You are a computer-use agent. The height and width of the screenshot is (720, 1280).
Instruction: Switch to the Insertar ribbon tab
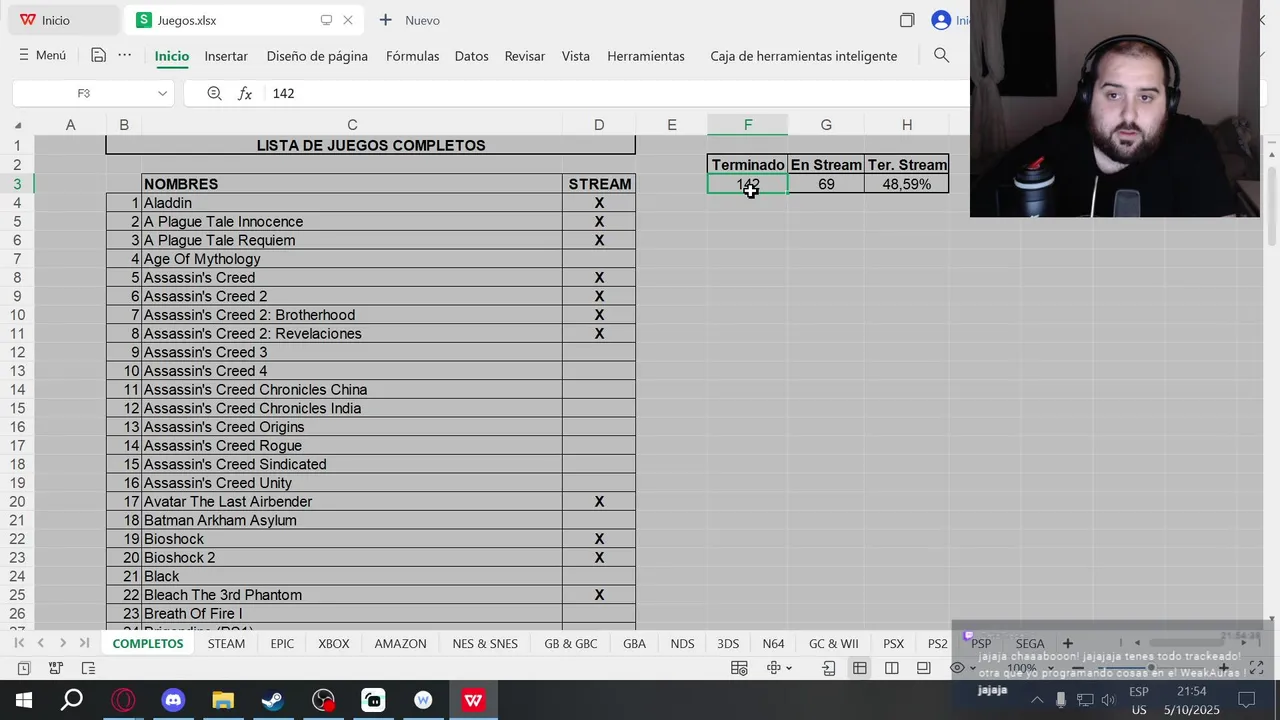coord(226,56)
